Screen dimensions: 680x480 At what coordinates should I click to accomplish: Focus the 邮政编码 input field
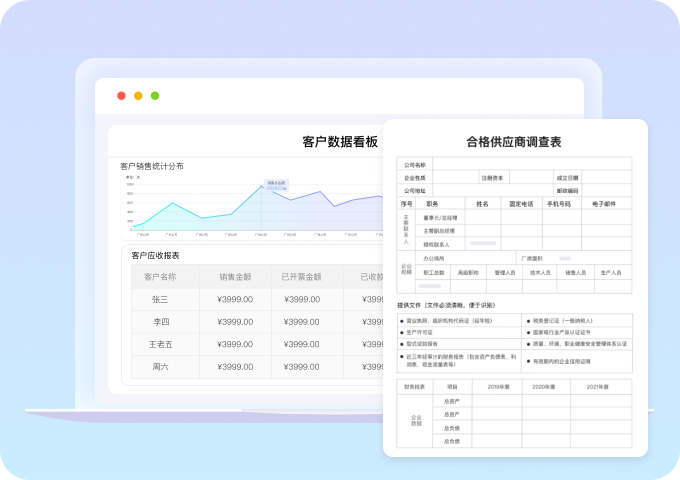[x=606, y=190]
